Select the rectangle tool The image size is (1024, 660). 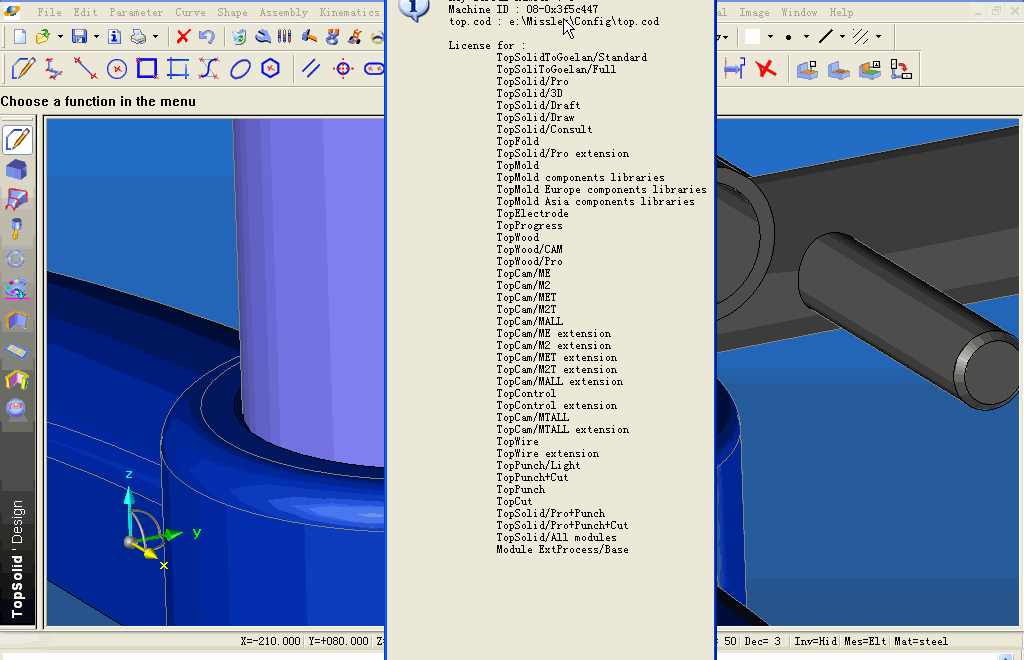tap(147, 69)
